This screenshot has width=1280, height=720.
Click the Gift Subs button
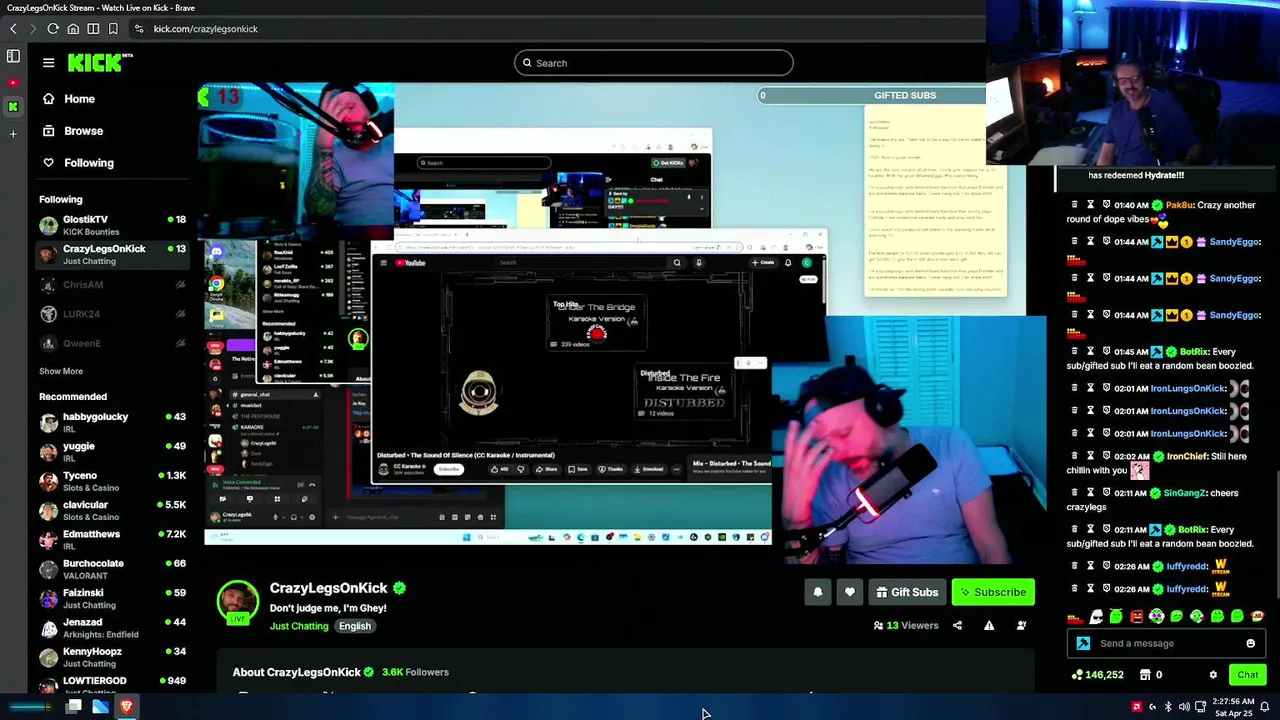[907, 592]
